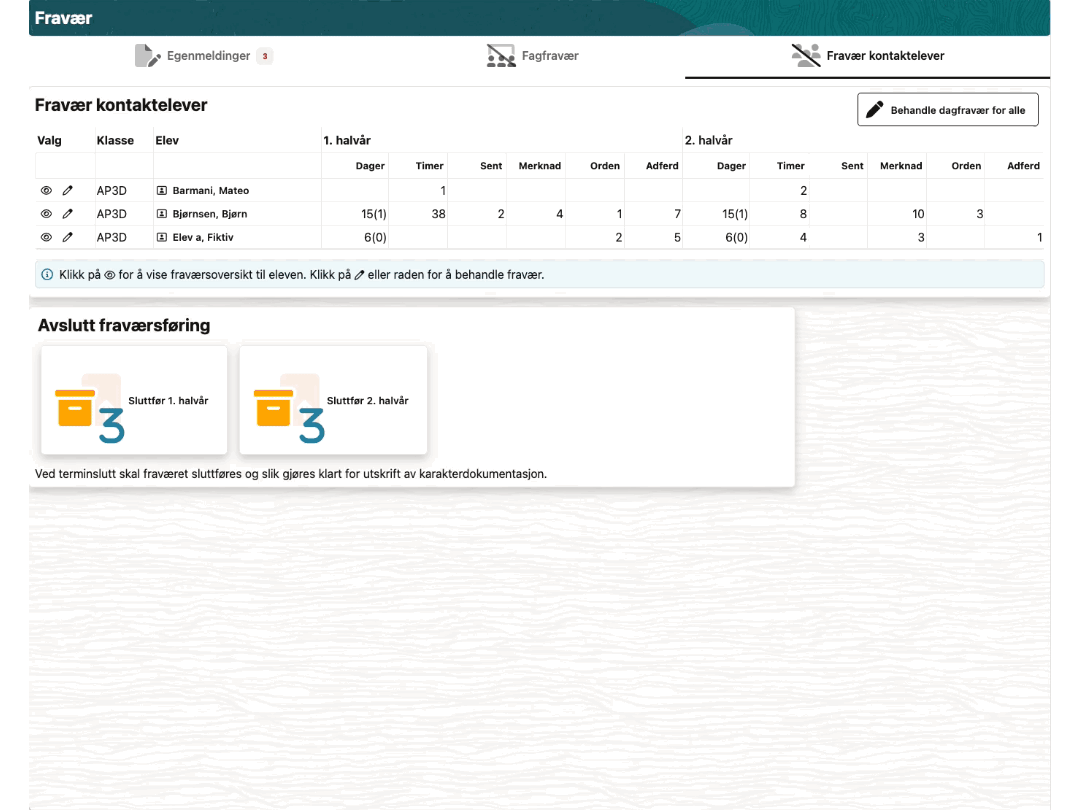Viewport: 1080px width, 810px height.
Task: Click the Egenmeldinger red notification badge
Action: (265, 57)
